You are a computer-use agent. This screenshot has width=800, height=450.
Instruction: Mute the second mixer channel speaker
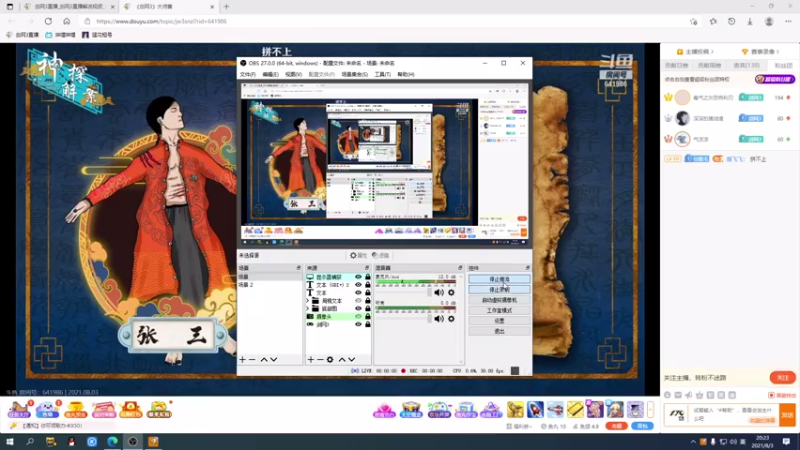point(439,319)
